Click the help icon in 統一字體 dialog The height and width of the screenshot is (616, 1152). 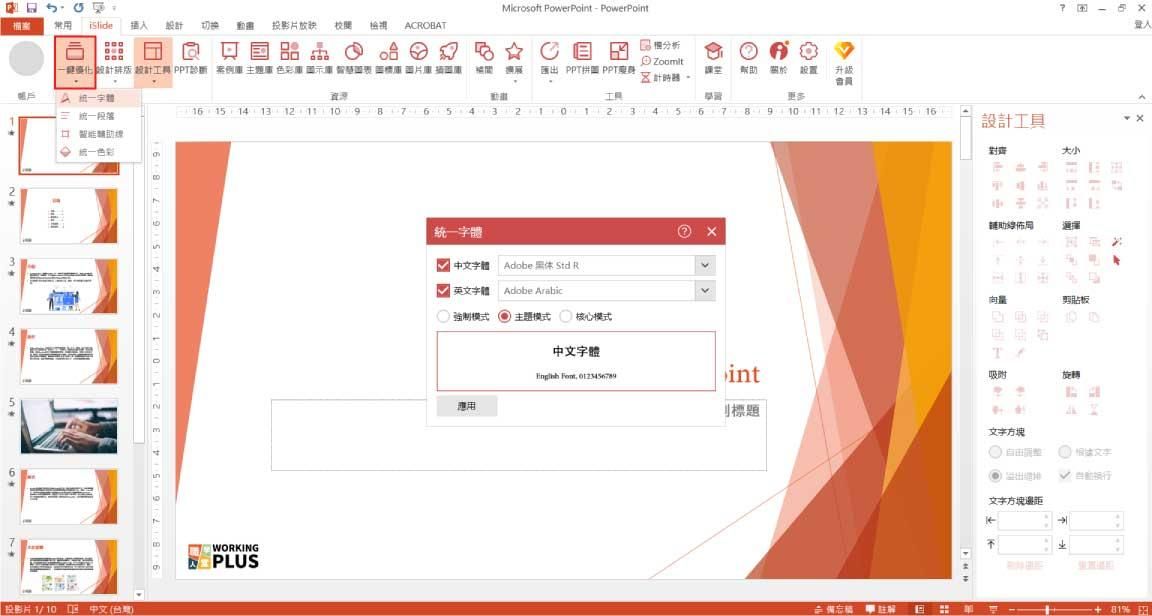[684, 231]
